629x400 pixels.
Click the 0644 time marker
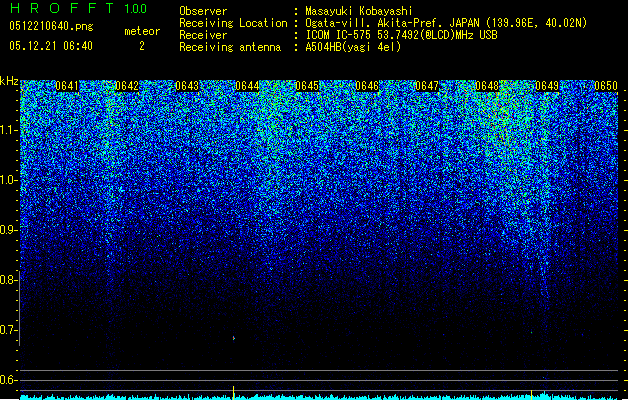(x=247, y=86)
